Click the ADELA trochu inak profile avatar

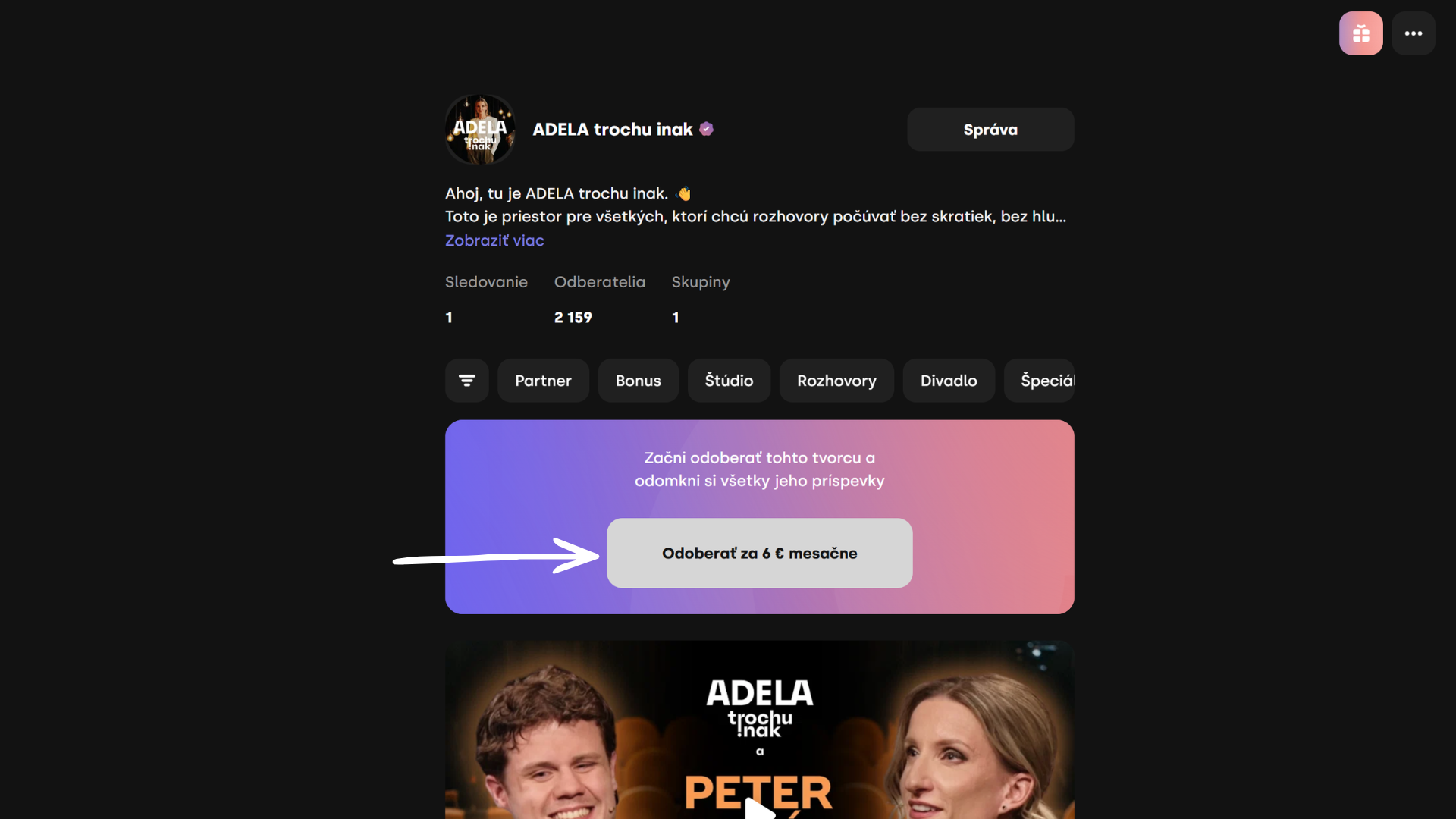pyautogui.click(x=480, y=129)
